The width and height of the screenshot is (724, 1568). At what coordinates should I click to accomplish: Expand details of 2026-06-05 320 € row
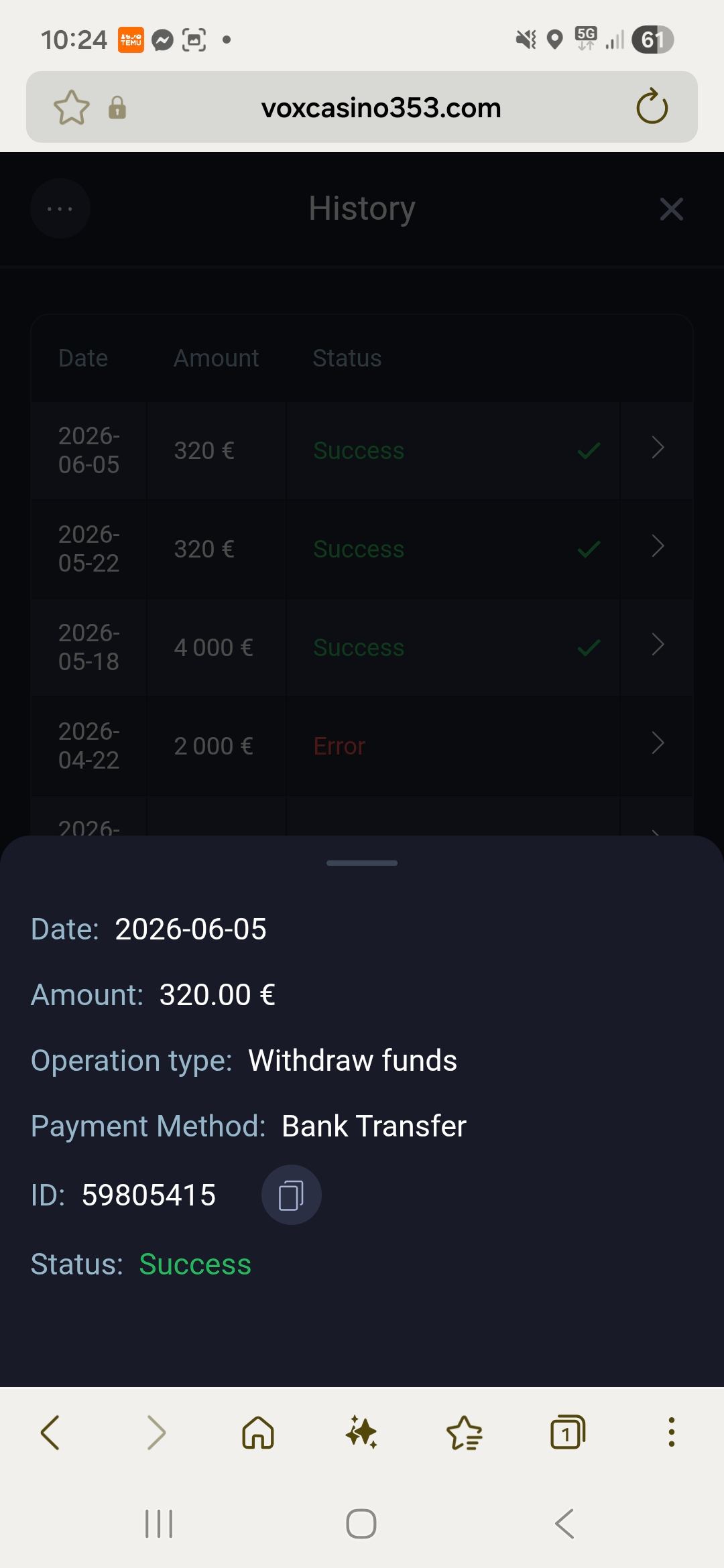[658, 448]
